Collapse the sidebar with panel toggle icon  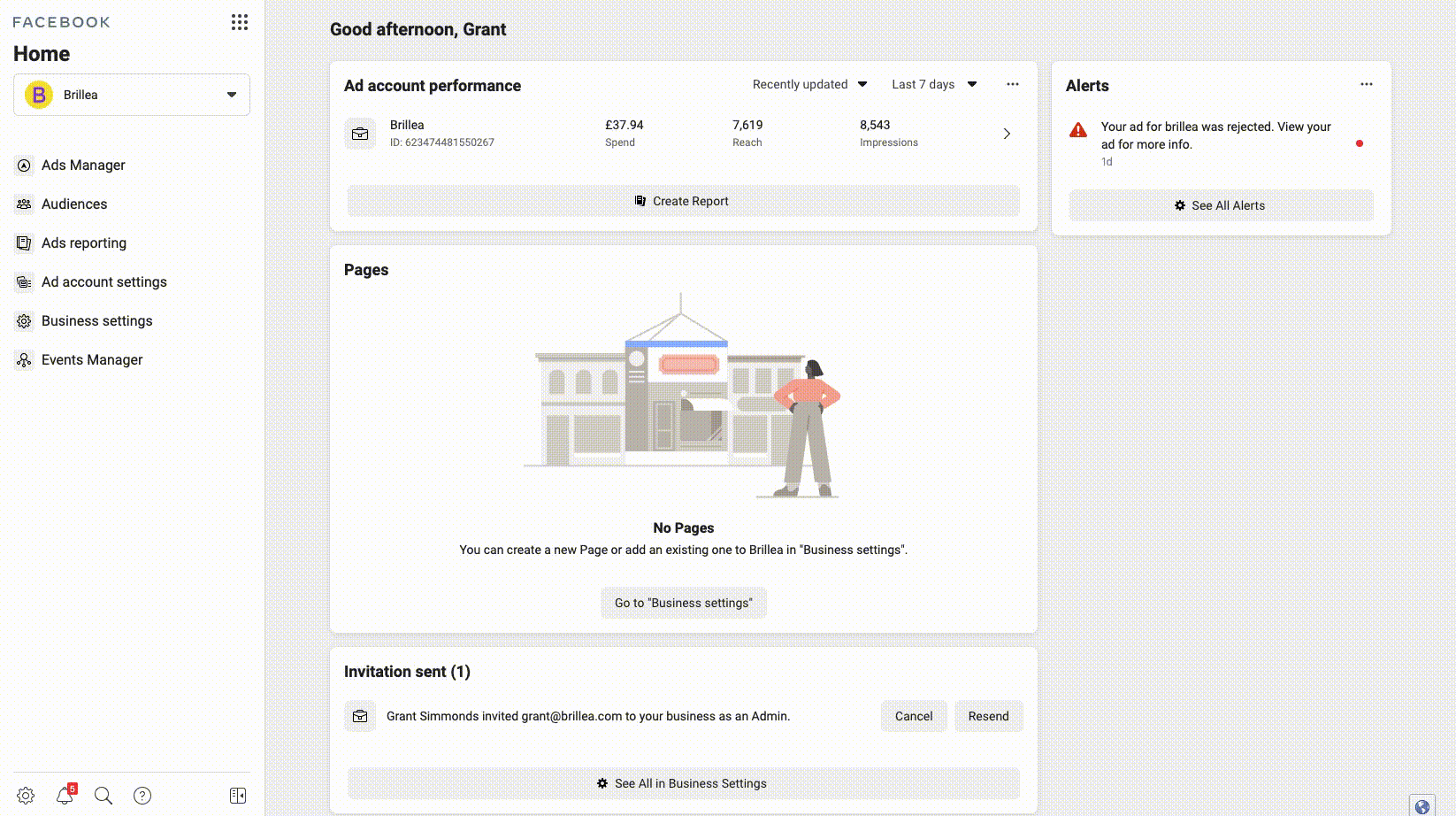(x=238, y=796)
